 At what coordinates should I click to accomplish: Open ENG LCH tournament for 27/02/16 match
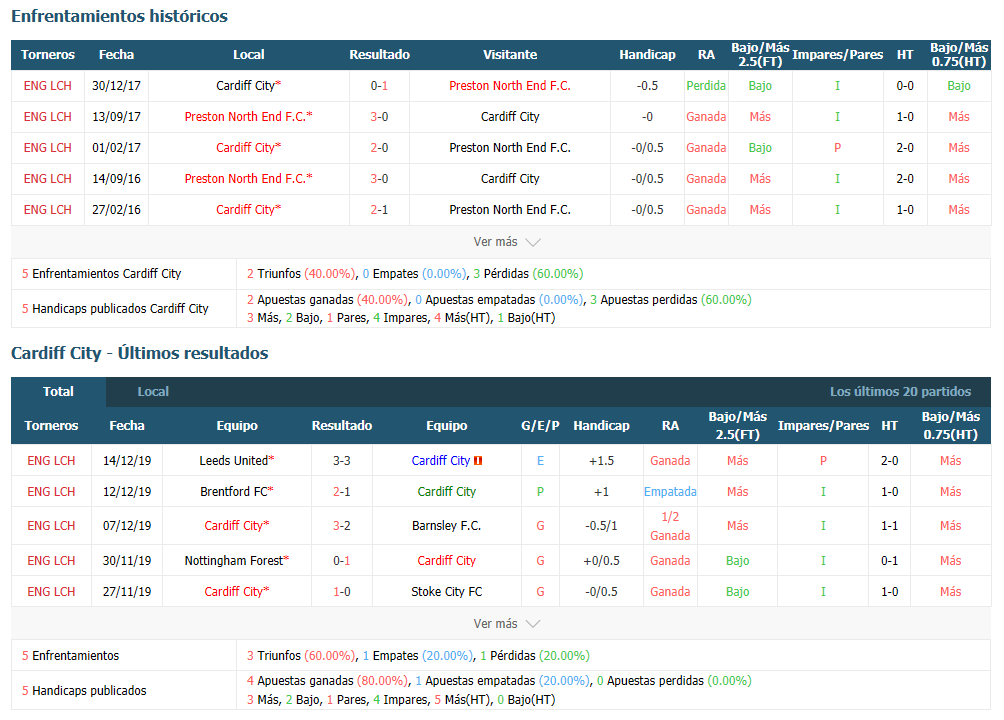47,209
